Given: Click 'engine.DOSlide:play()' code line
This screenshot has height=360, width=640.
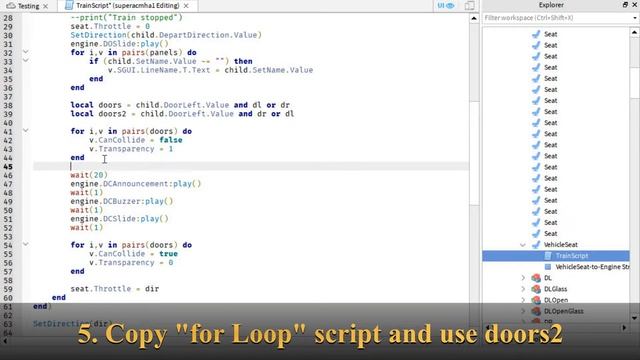Looking at the screenshot, I should pos(119,44).
